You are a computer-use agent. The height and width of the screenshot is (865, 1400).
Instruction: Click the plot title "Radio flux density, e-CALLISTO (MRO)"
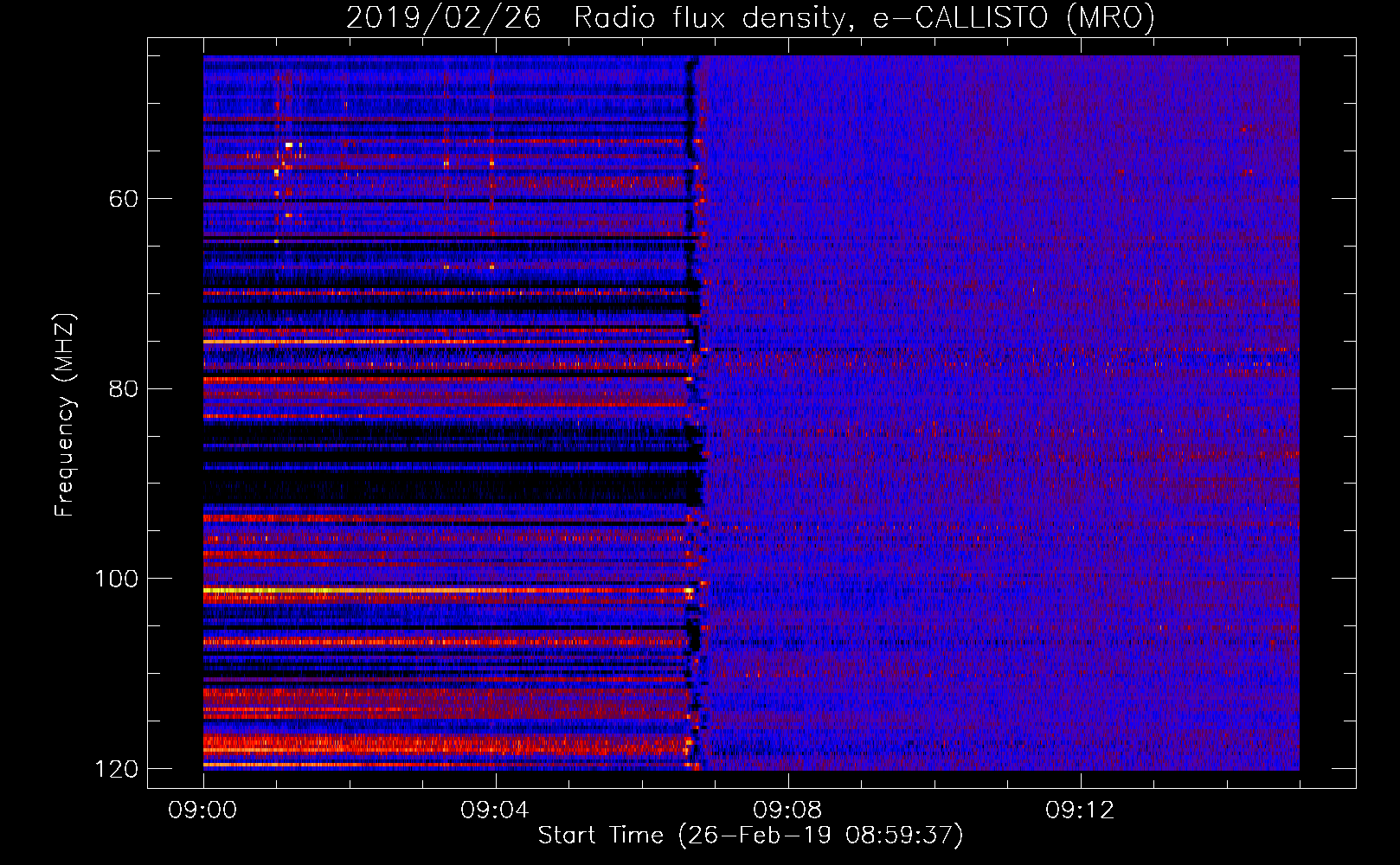tap(864, 18)
